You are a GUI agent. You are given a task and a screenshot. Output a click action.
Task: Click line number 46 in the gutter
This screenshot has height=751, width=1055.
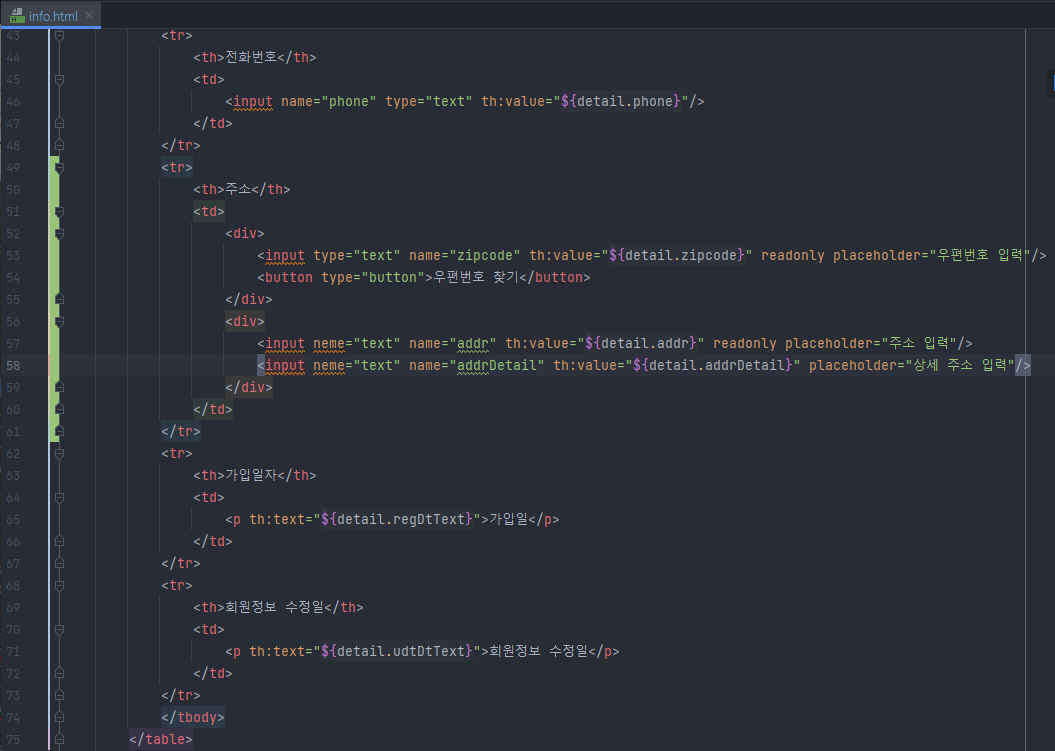coord(13,102)
